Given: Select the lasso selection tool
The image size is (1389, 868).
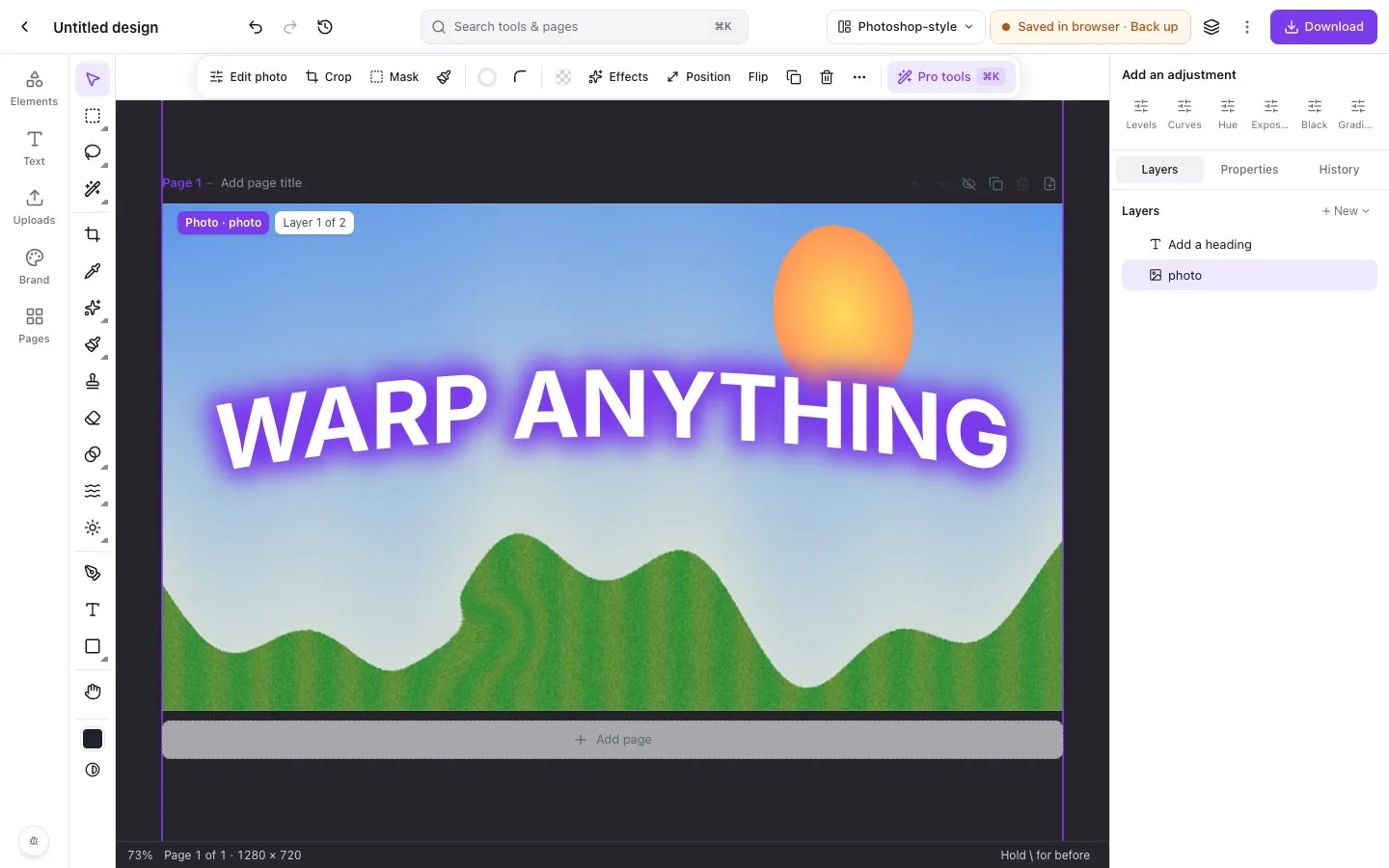Looking at the screenshot, I should pos(93,152).
